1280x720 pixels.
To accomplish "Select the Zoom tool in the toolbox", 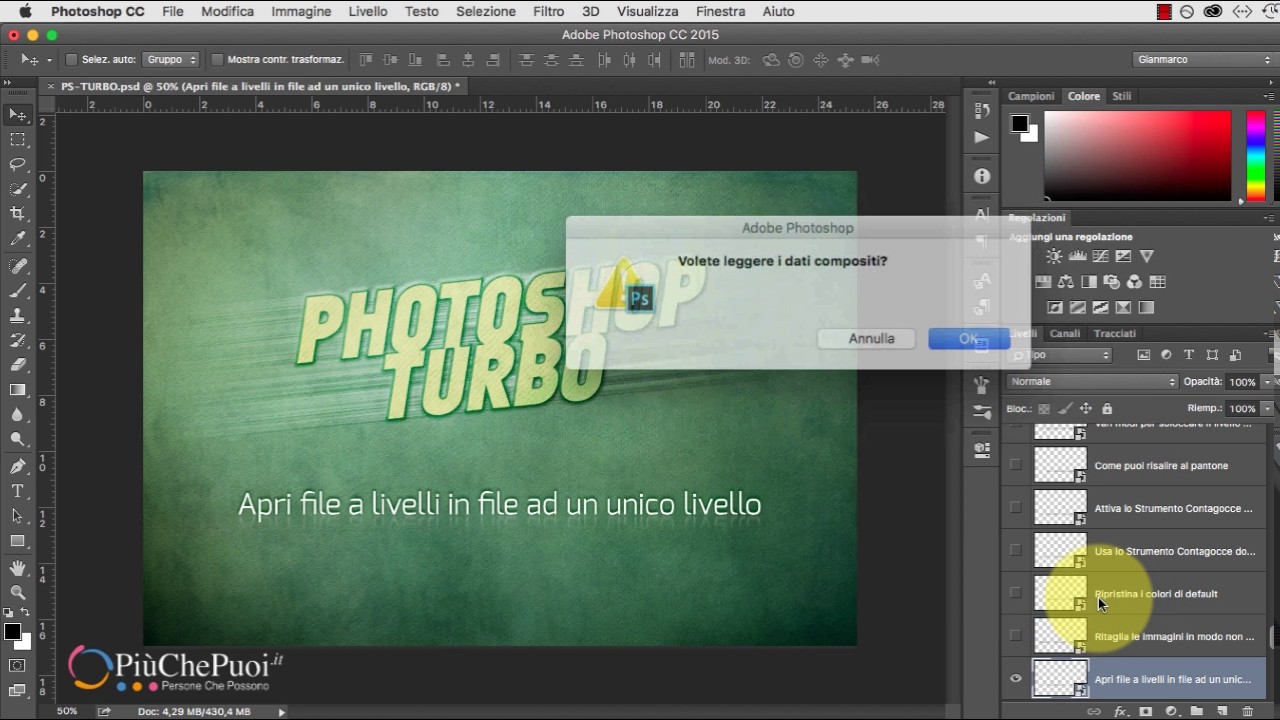I will point(18,592).
